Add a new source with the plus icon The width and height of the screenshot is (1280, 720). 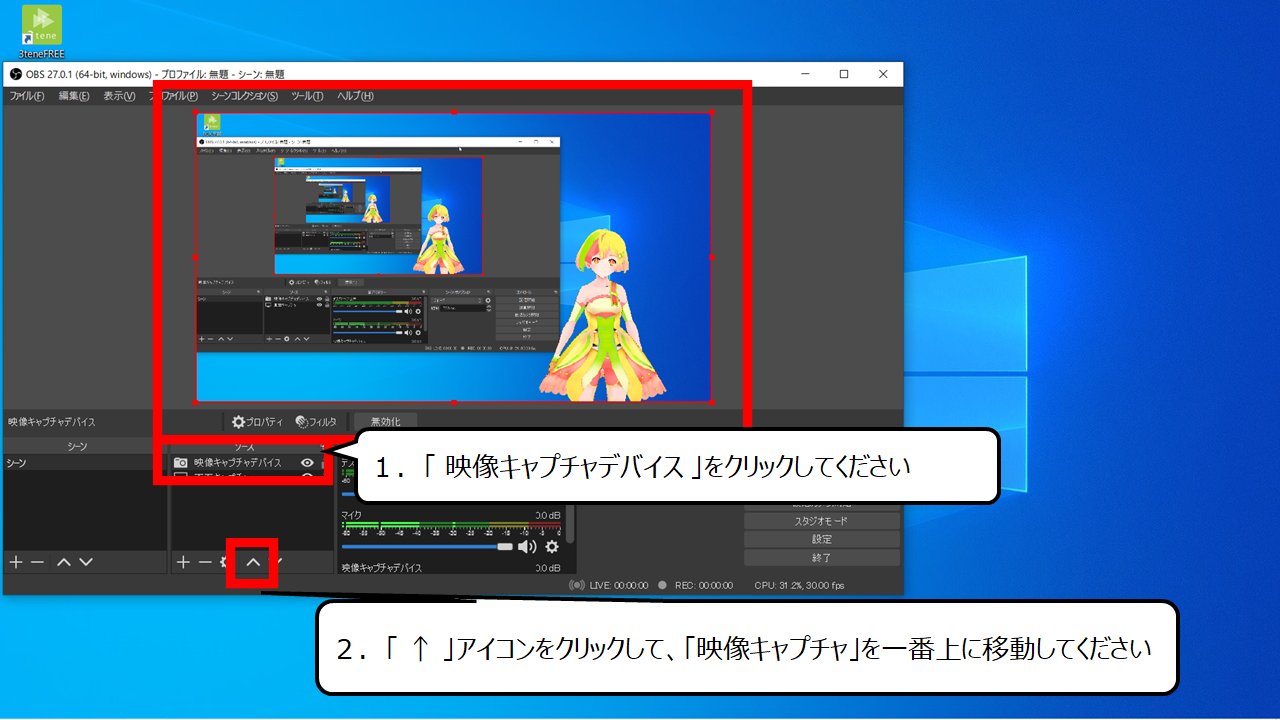point(183,563)
